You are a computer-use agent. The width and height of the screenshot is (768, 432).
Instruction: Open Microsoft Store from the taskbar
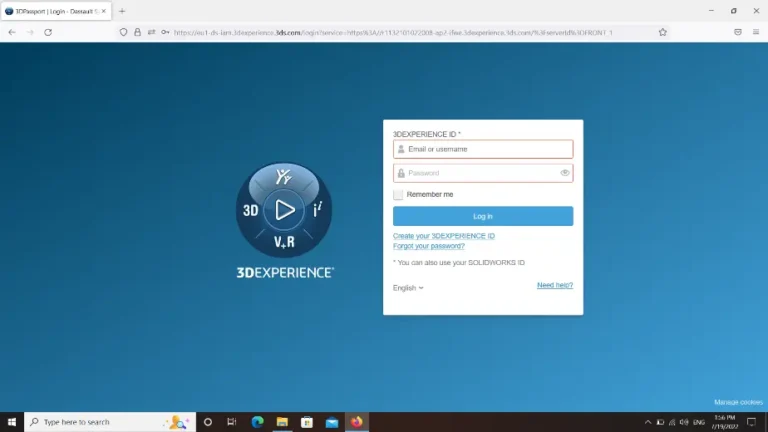tap(307, 422)
